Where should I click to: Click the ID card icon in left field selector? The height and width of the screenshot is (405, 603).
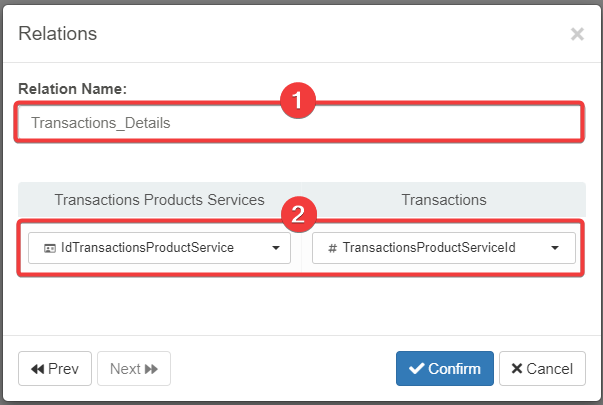(48, 248)
